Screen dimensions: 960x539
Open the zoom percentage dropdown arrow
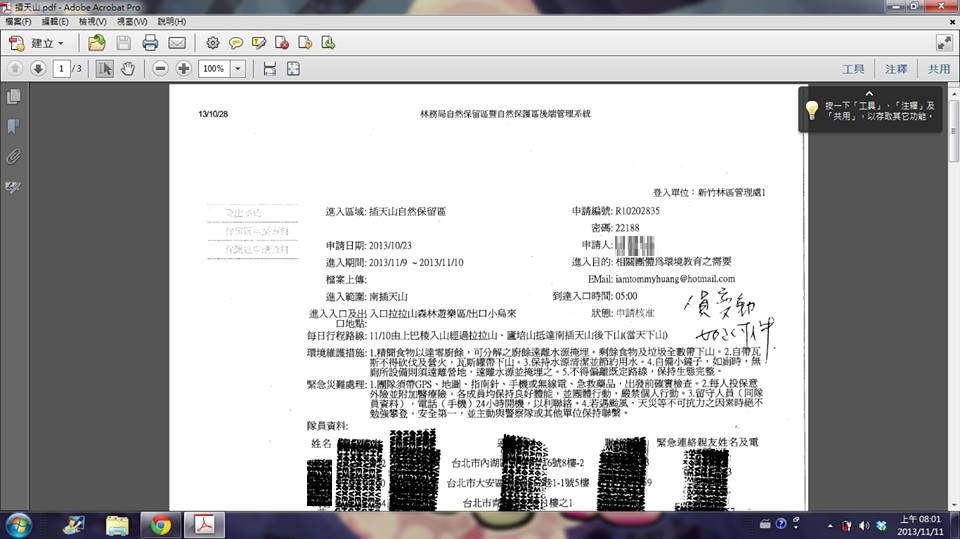coord(238,69)
